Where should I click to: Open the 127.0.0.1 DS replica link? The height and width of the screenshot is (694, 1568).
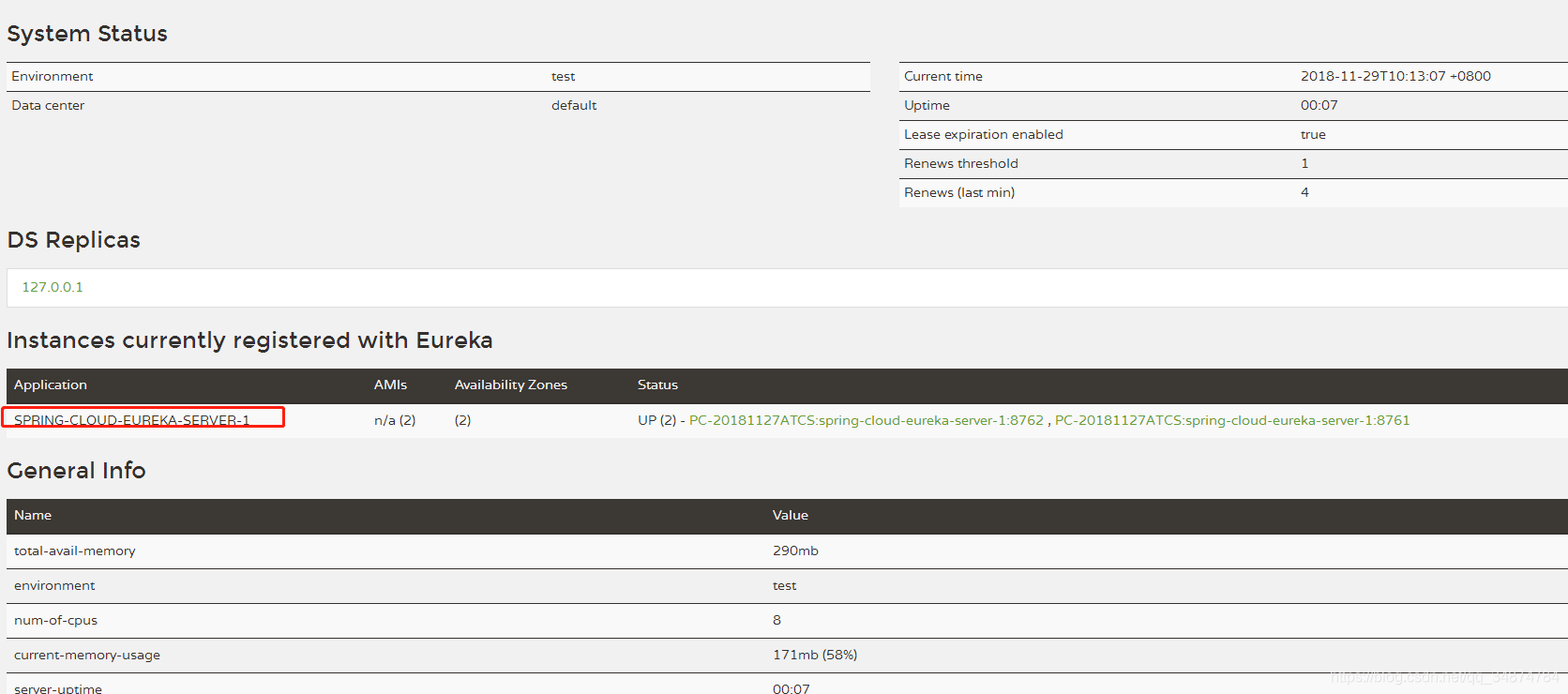coord(53,287)
